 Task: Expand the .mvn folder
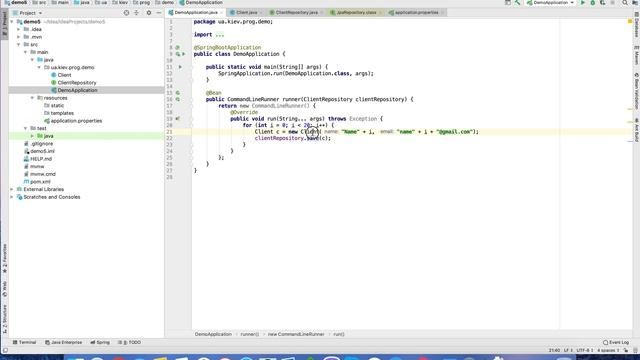(x=18, y=37)
